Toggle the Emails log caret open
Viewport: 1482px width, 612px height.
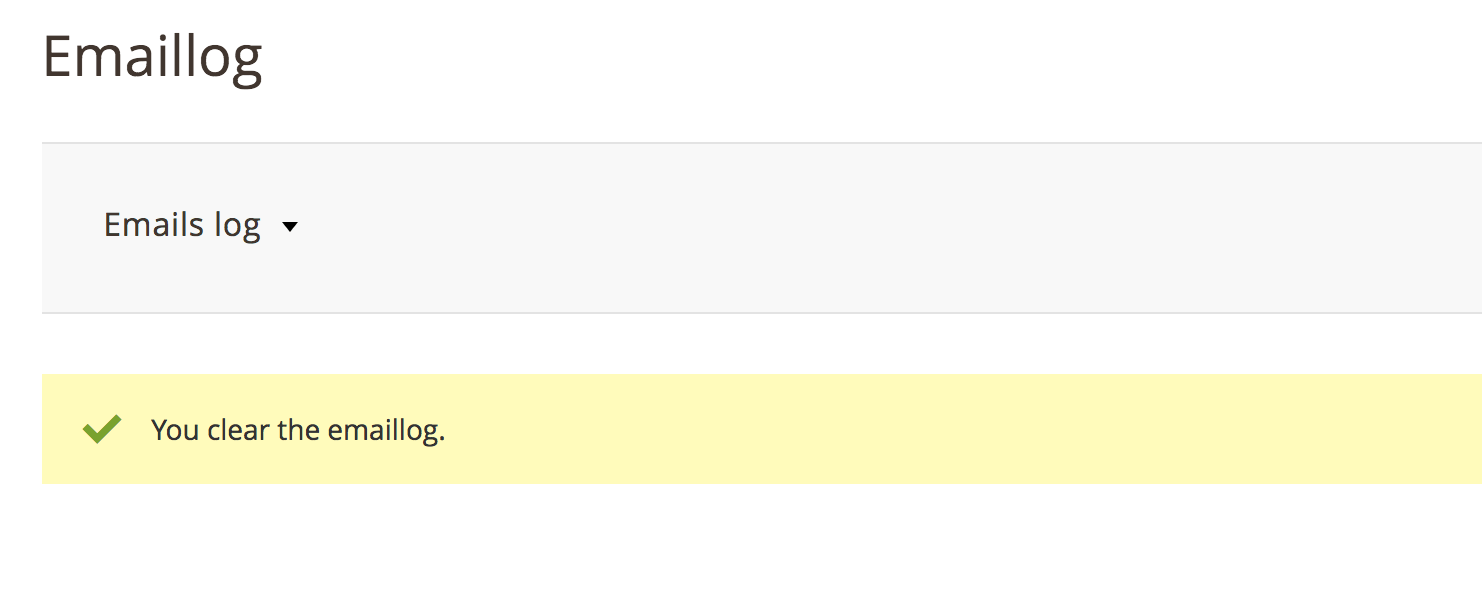pos(290,227)
